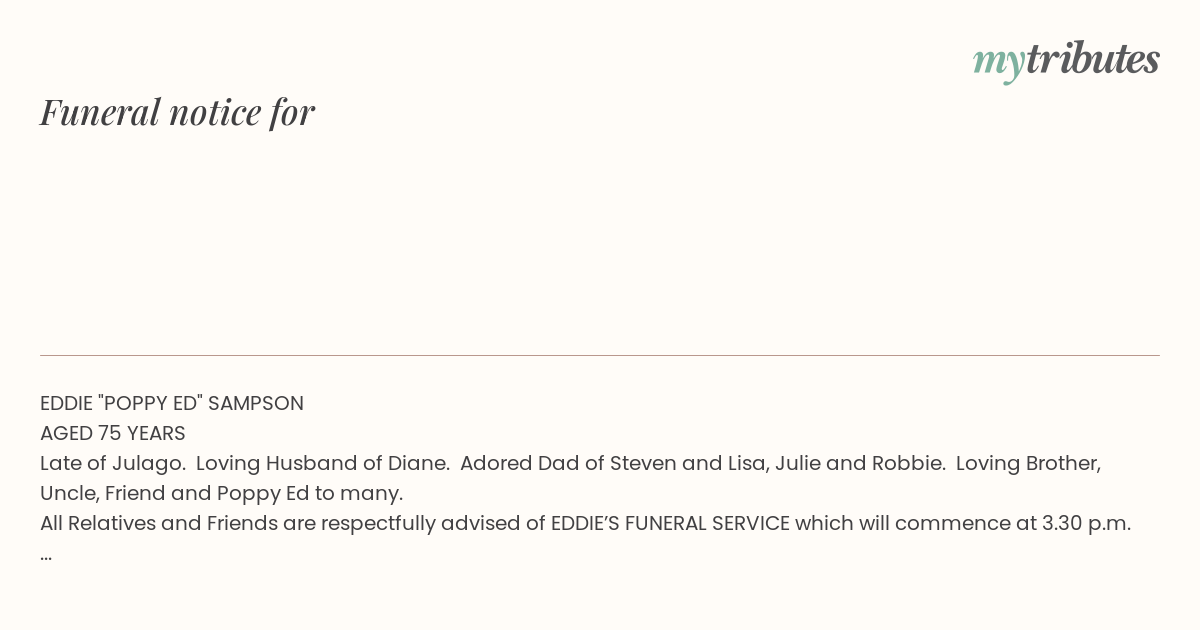Click "Loving Husband of Diane" sentence
Viewport: 1200px width, 630px height.
(322, 463)
